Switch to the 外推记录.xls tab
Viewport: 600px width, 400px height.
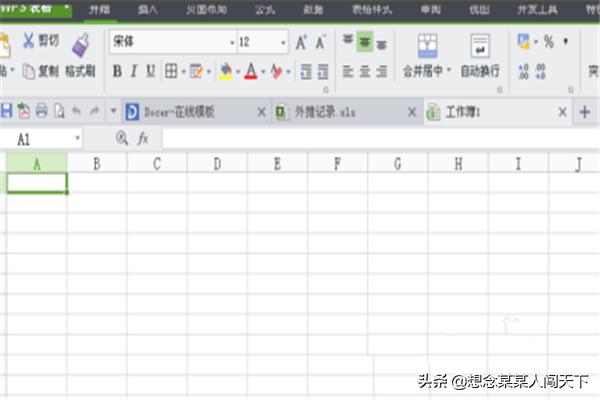coord(335,111)
